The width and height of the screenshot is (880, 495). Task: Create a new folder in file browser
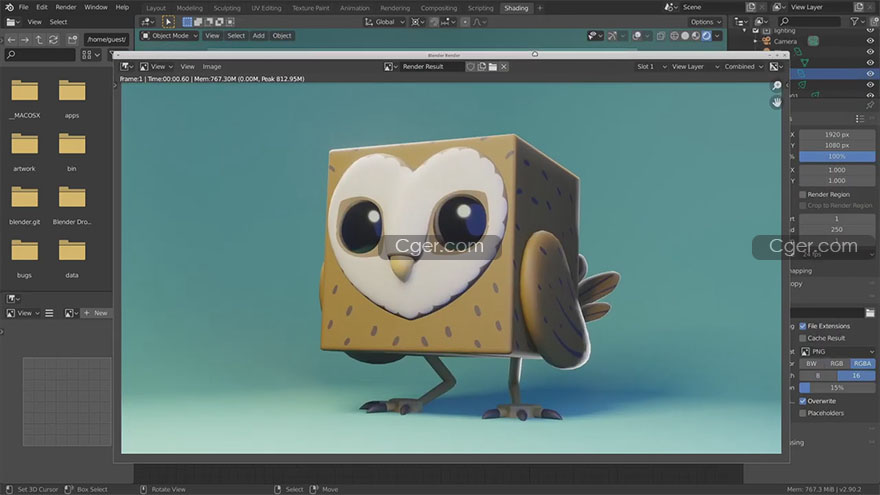click(x=72, y=40)
